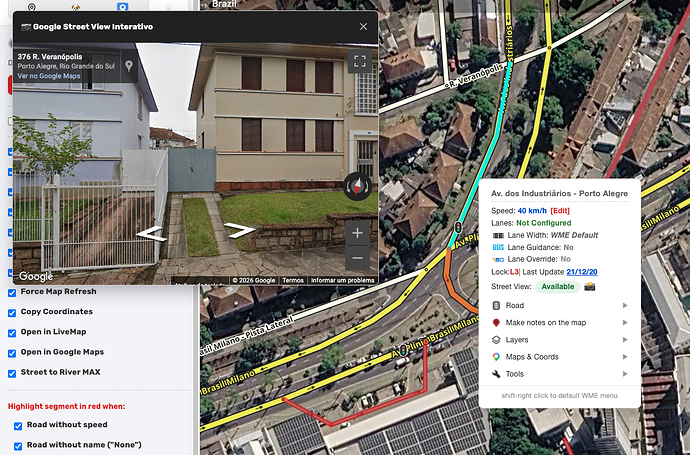
Task: Toggle Open in Google Maps checkbox
Action: 12,353
